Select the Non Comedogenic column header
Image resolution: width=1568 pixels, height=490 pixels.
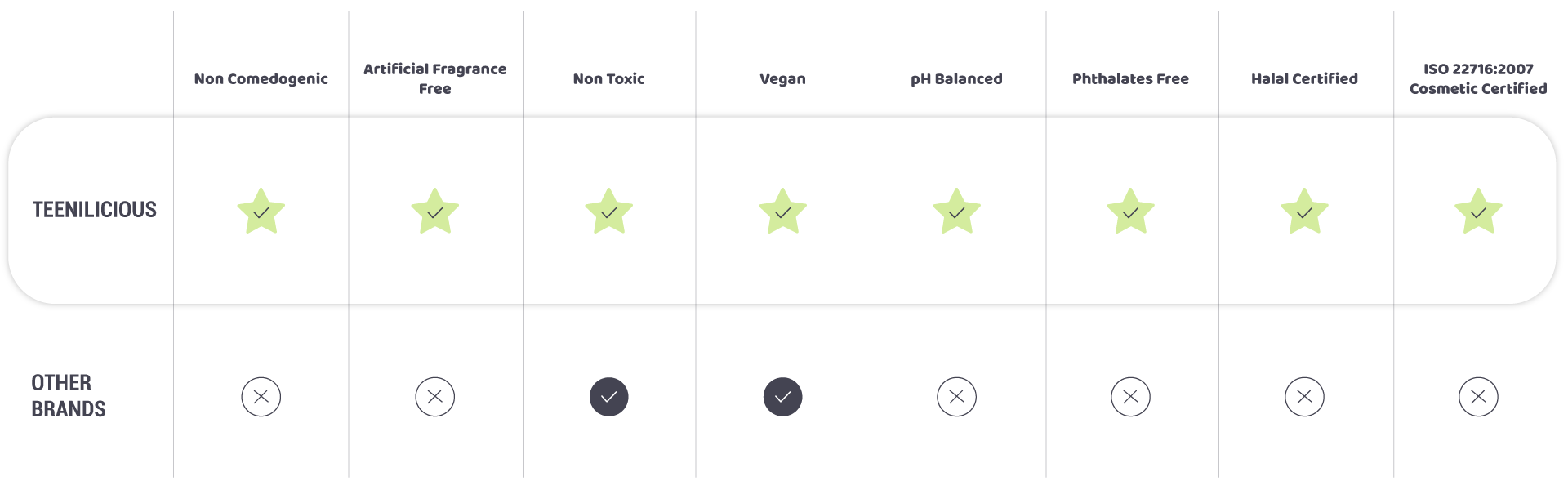pyautogui.click(x=261, y=79)
